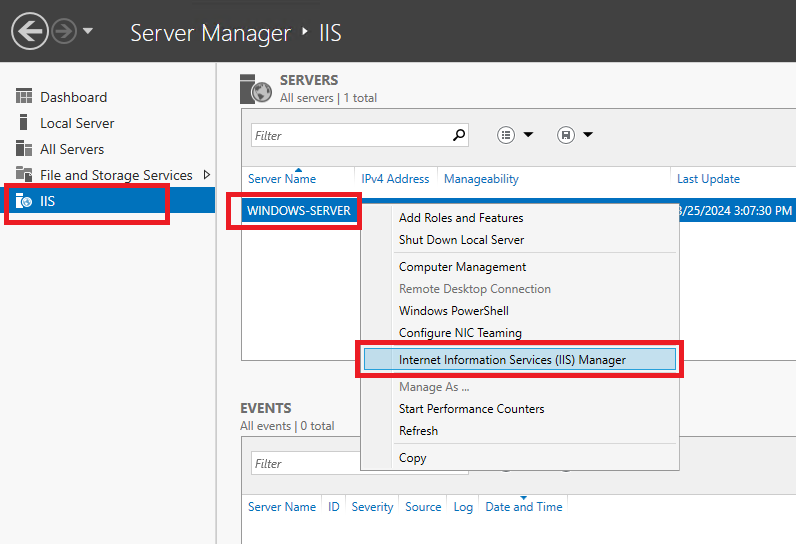Open the list options dropdown arrow
This screenshot has width=796, height=544.
pyautogui.click(x=528, y=134)
